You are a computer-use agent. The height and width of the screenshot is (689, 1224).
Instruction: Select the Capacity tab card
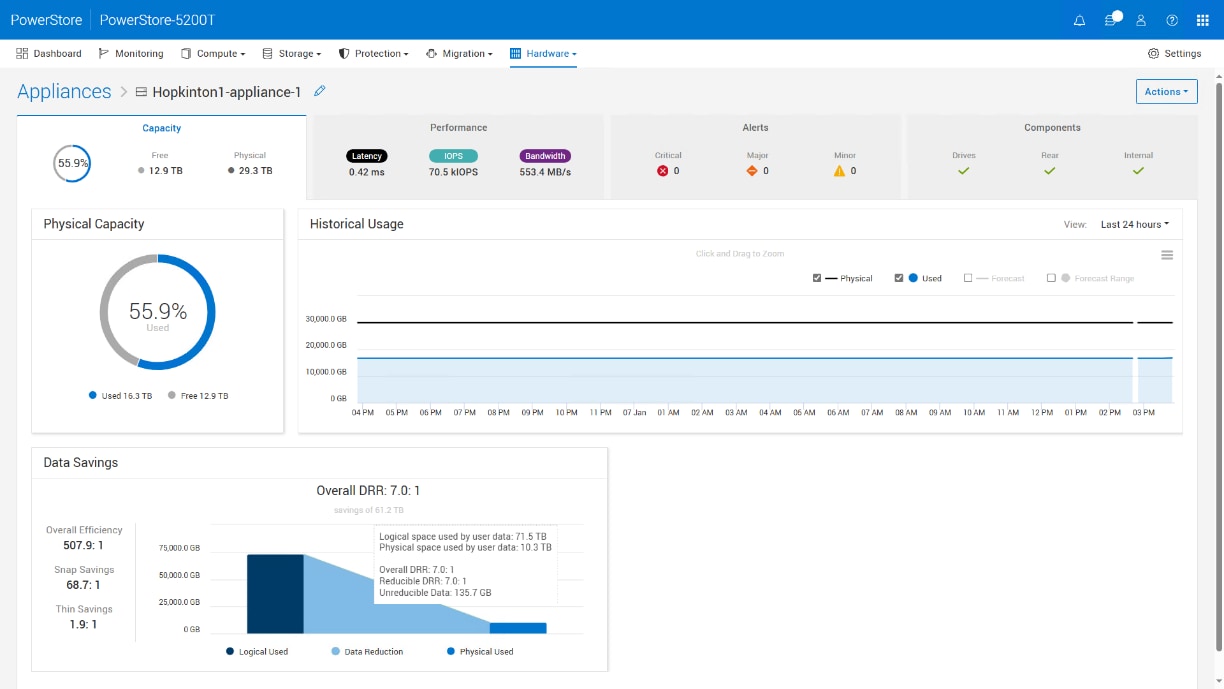[162, 157]
